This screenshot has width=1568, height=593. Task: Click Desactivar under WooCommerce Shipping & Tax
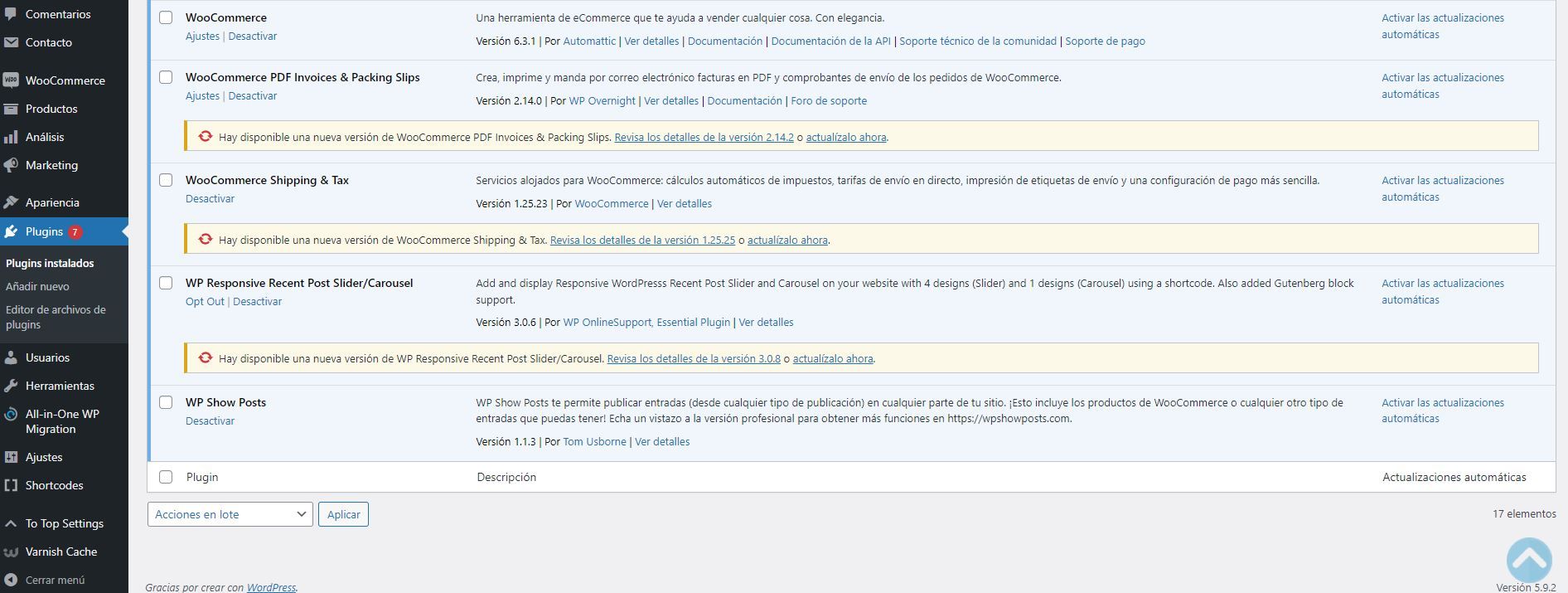[x=210, y=198]
